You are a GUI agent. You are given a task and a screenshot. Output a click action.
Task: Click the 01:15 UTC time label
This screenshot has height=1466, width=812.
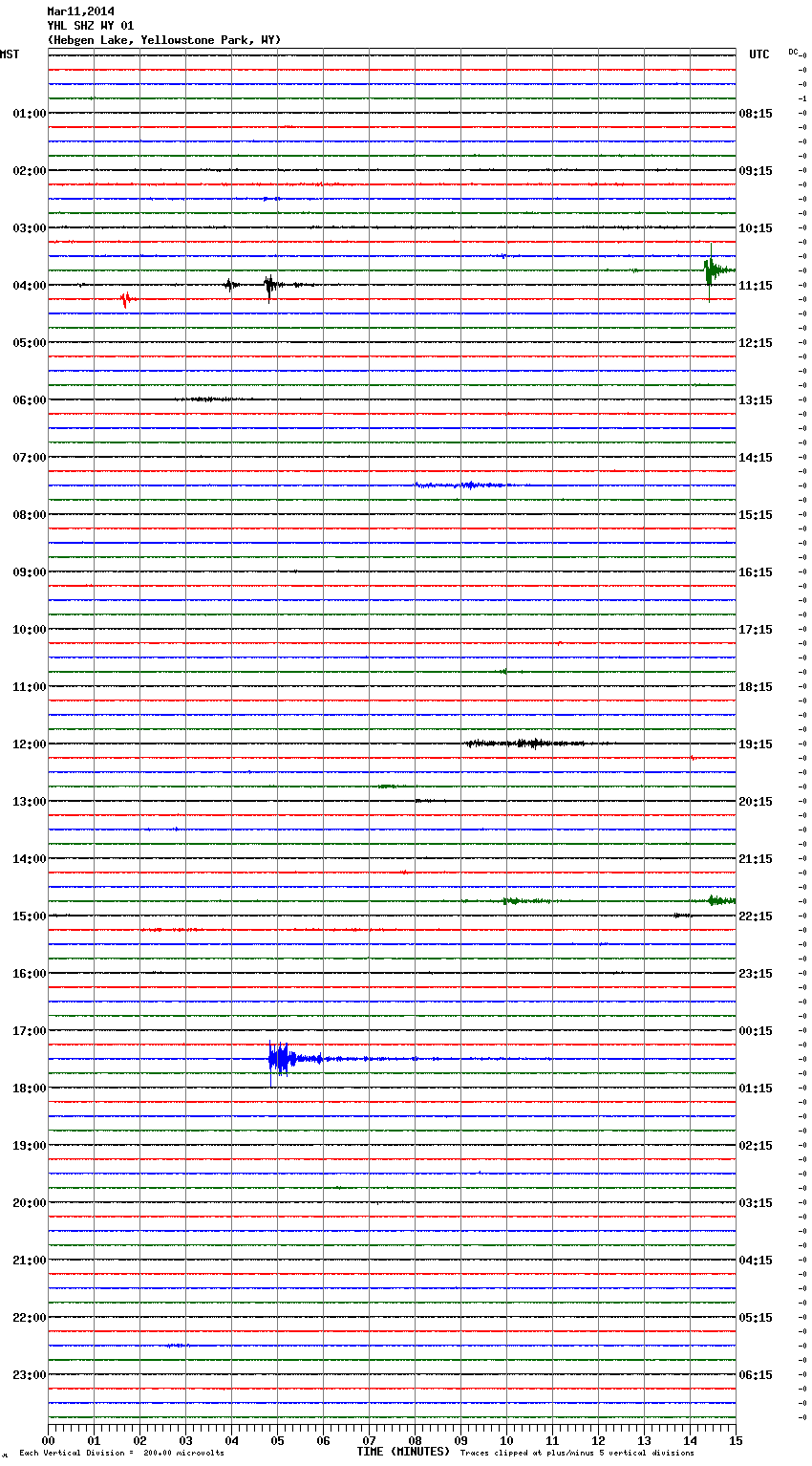[x=756, y=1089]
